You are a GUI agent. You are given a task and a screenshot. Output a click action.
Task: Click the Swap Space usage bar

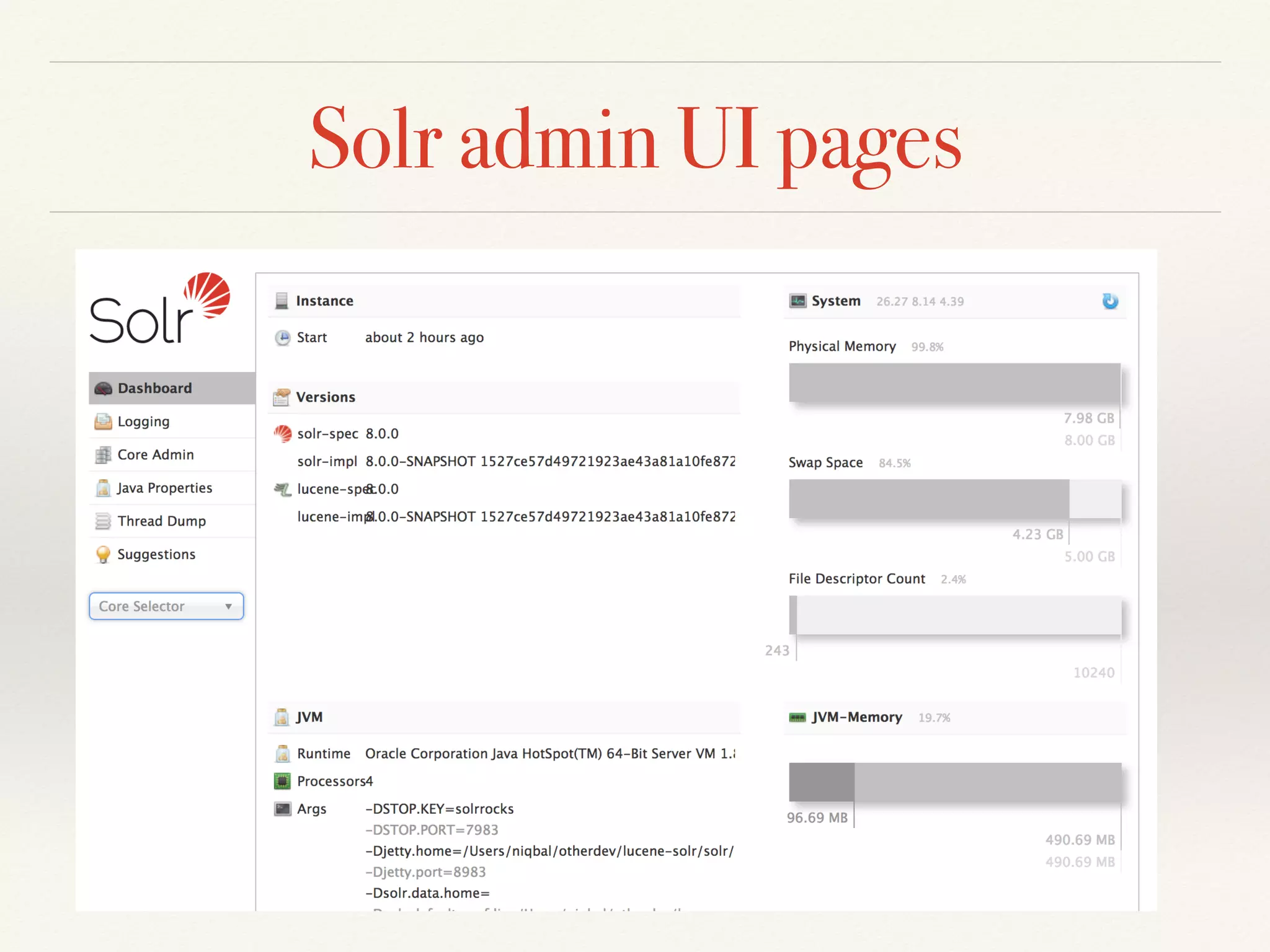click(x=955, y=499)
